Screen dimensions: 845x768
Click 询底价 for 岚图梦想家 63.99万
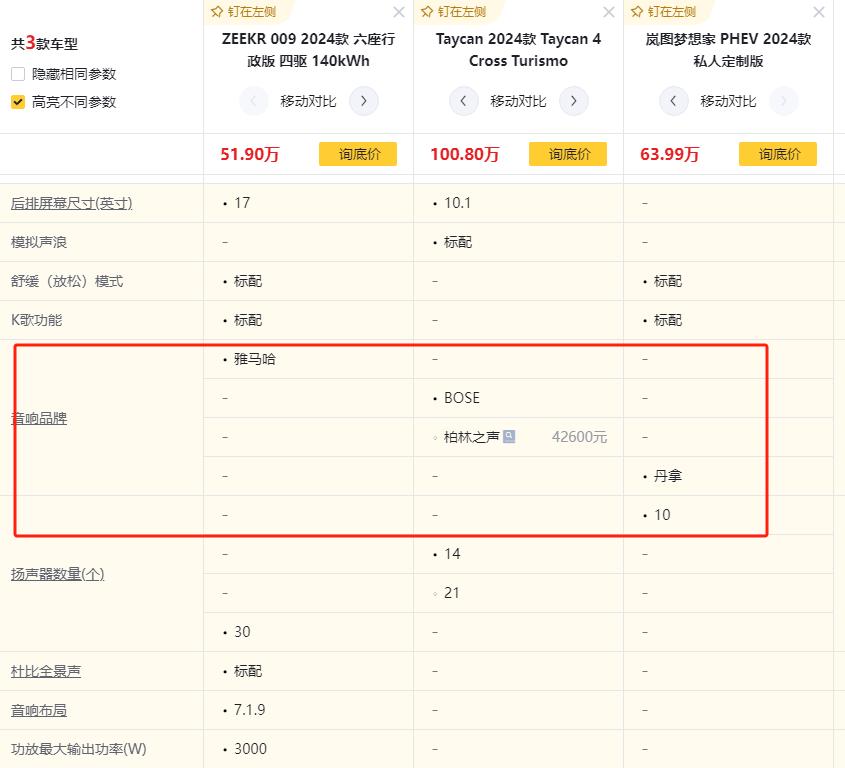[778, 154]
